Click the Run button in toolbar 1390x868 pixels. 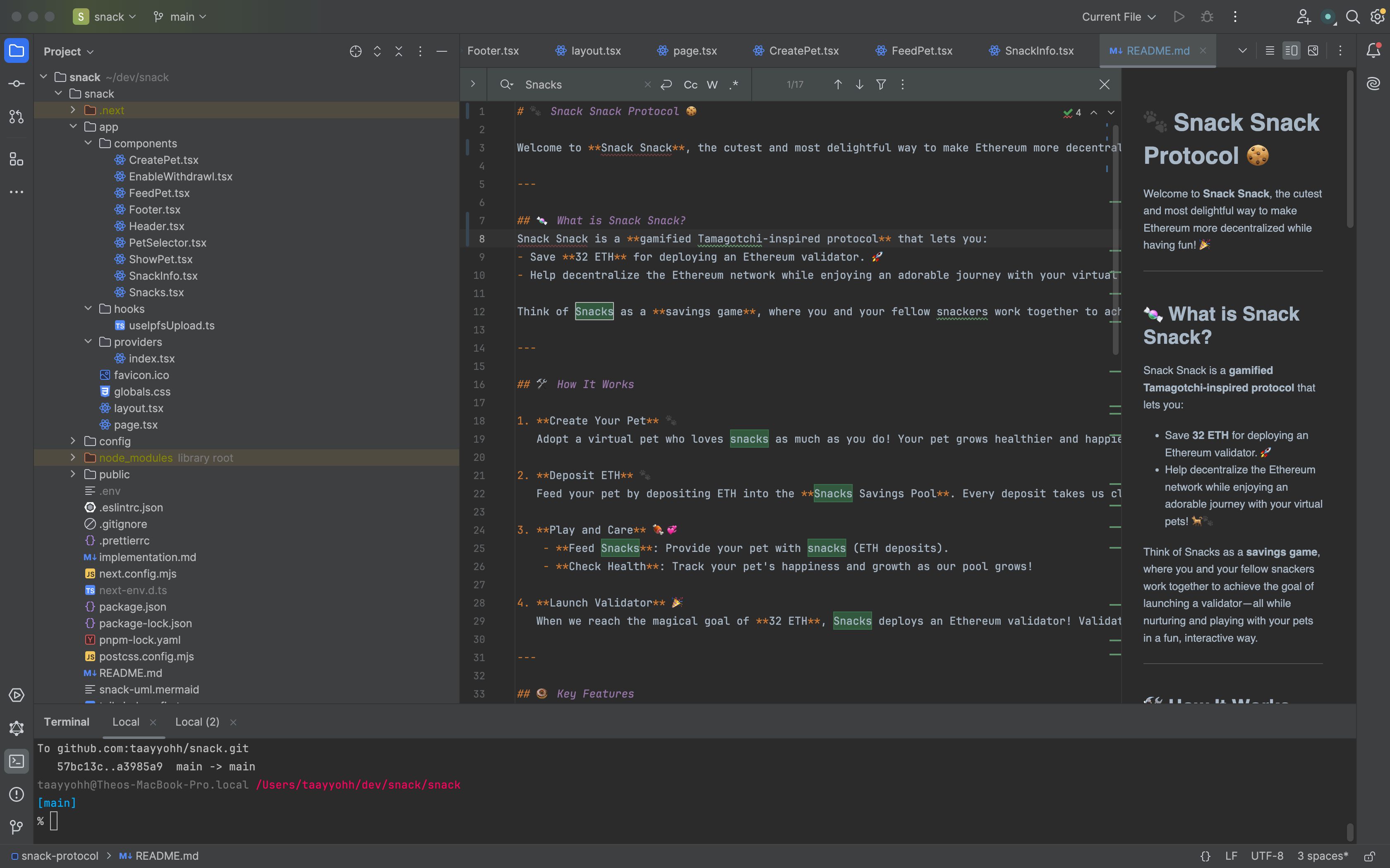1179,17
